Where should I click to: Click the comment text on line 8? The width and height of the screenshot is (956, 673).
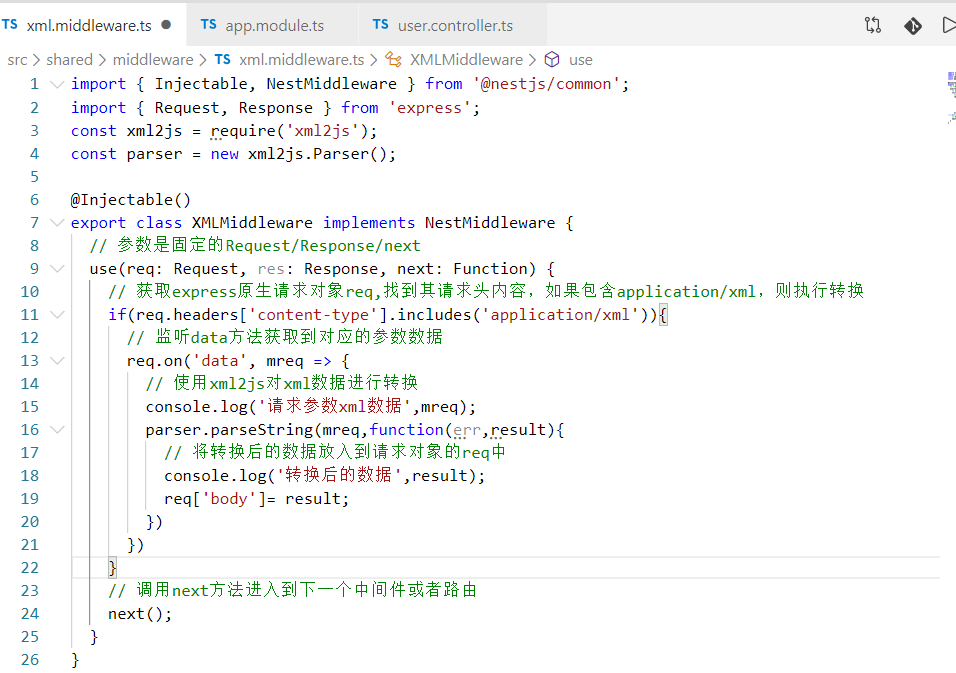255,245
